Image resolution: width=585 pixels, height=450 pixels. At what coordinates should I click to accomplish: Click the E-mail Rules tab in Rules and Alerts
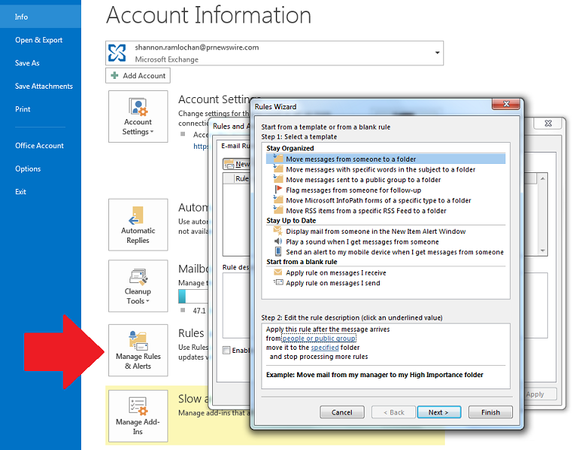pos(235,146)
